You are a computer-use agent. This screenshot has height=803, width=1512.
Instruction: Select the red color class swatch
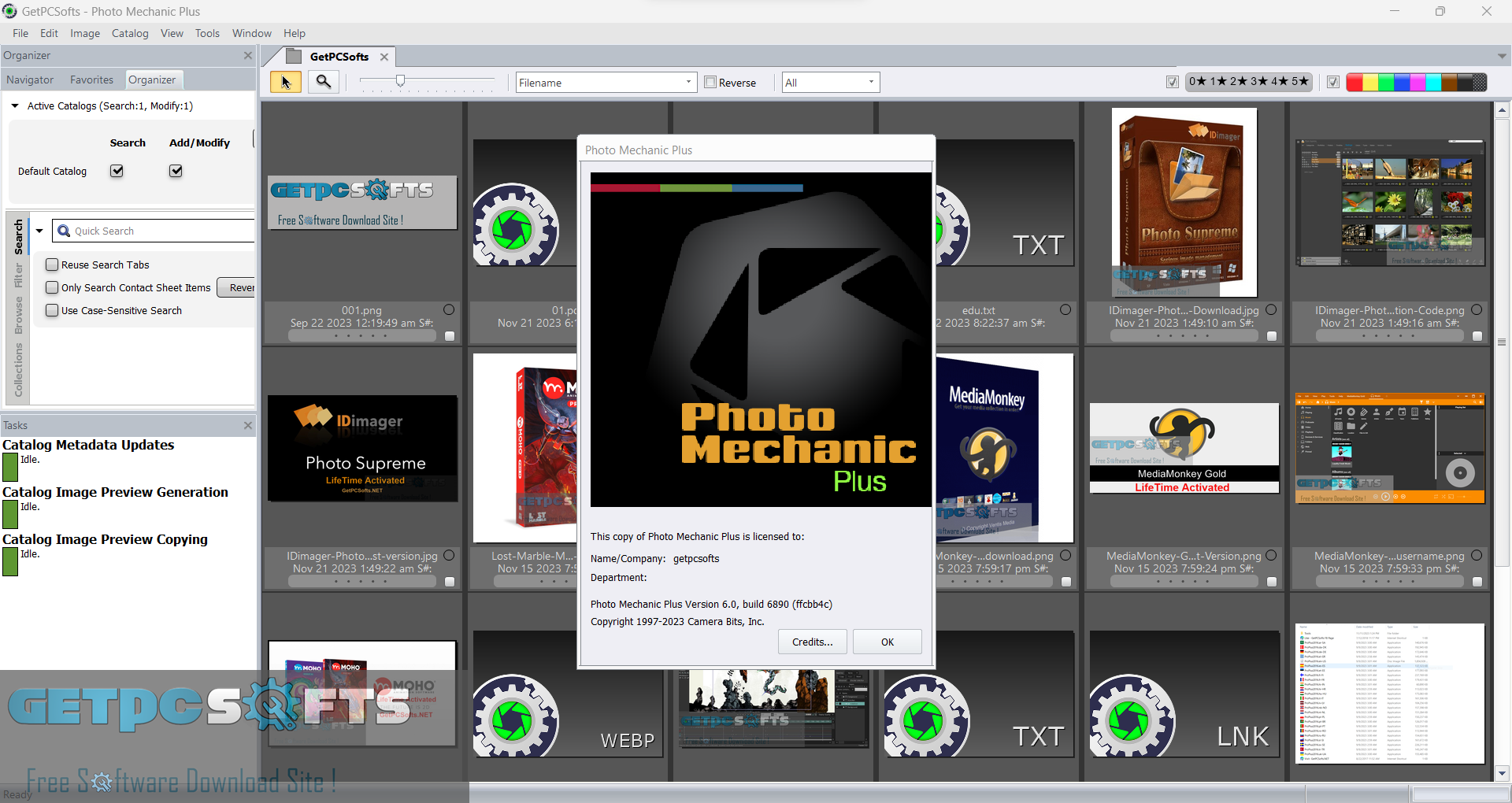[x=1354, y=82]
